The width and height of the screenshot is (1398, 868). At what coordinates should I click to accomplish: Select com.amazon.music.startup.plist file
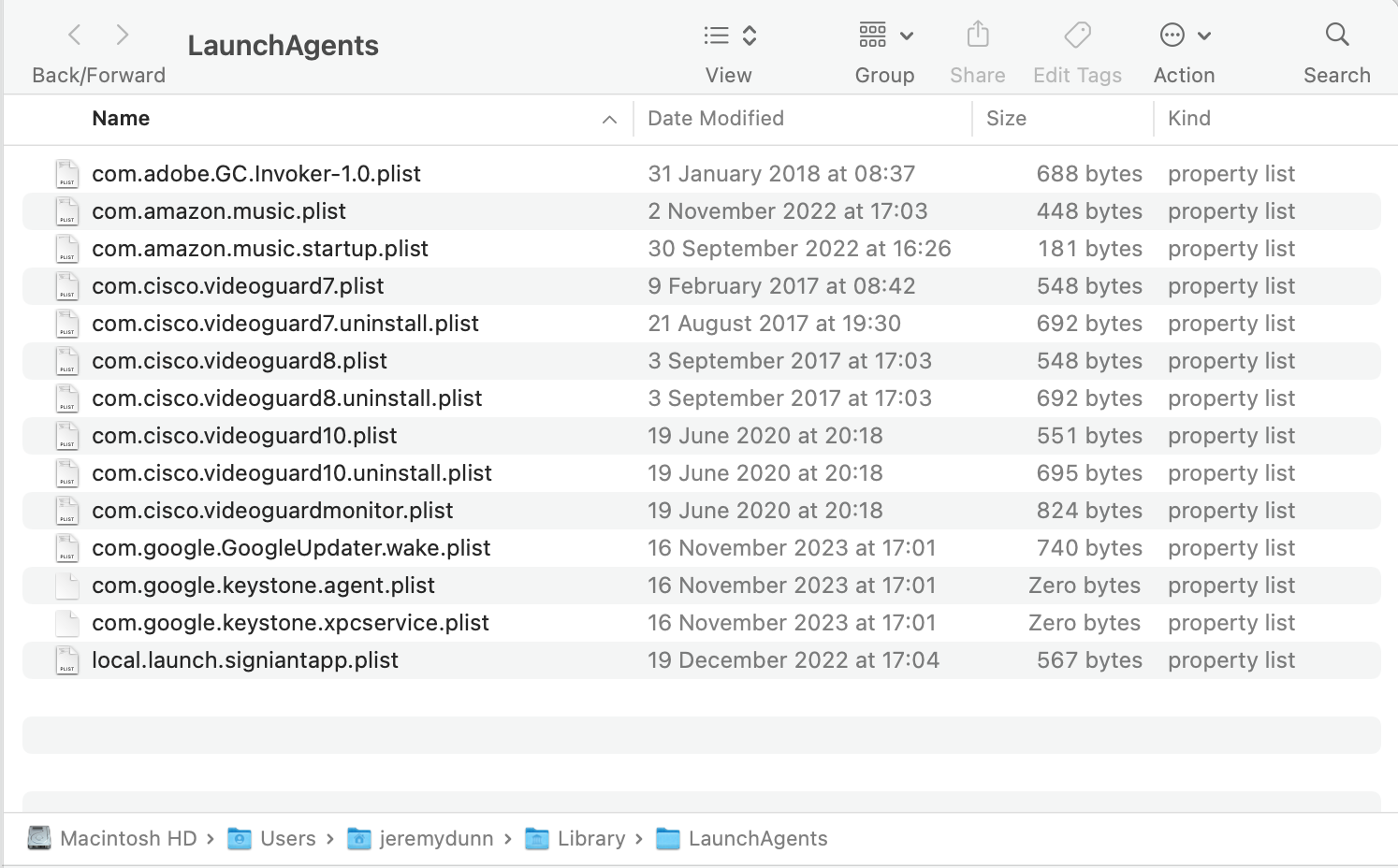[x=260, y=249]
